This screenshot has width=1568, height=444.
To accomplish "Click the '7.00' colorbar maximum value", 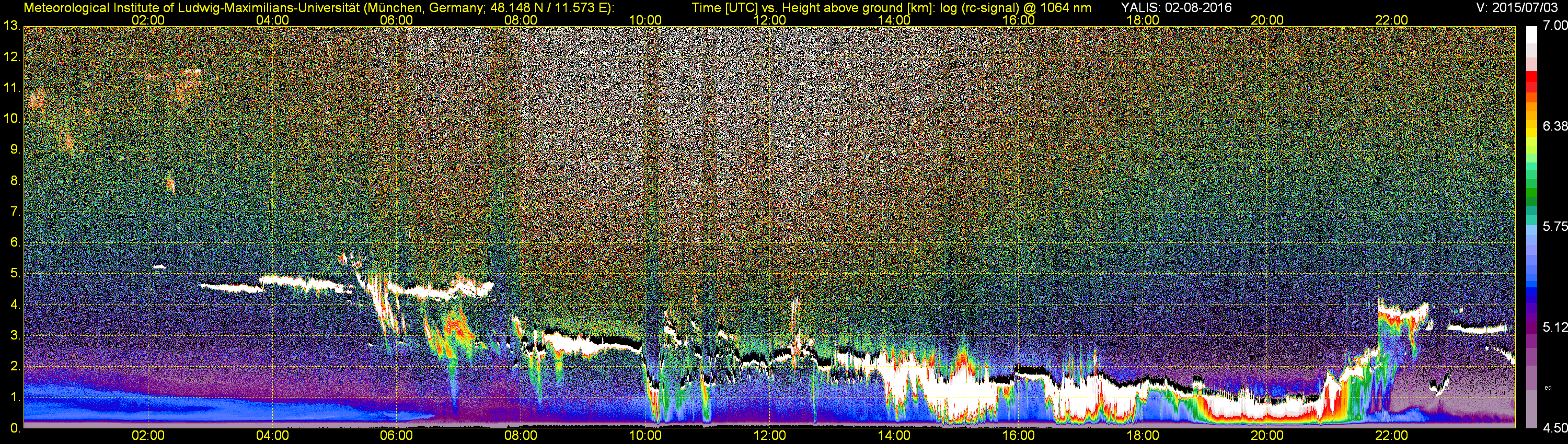I will [x=1554, y=26].
